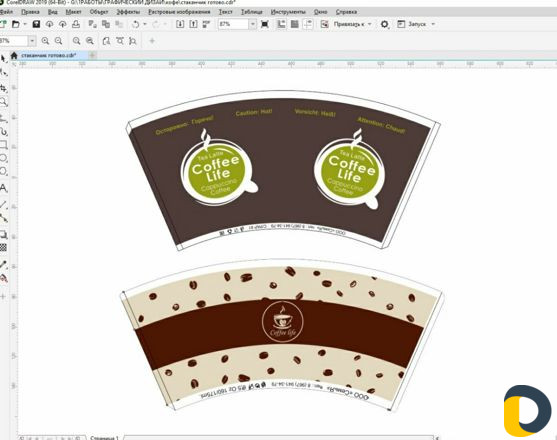
Task: Click the Import icon
Action: coord(180,24)
